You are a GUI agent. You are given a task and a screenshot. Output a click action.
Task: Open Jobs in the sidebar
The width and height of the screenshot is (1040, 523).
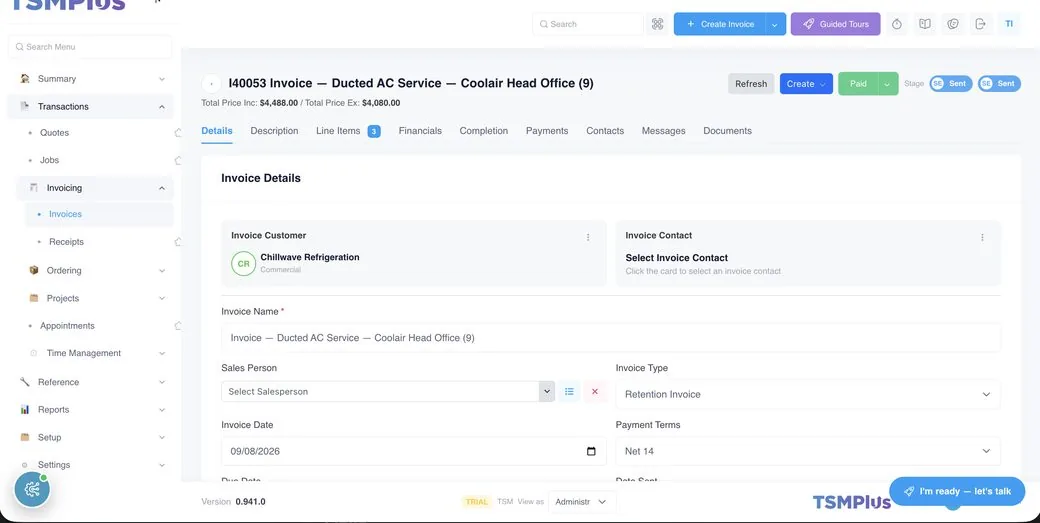point(49,160)
